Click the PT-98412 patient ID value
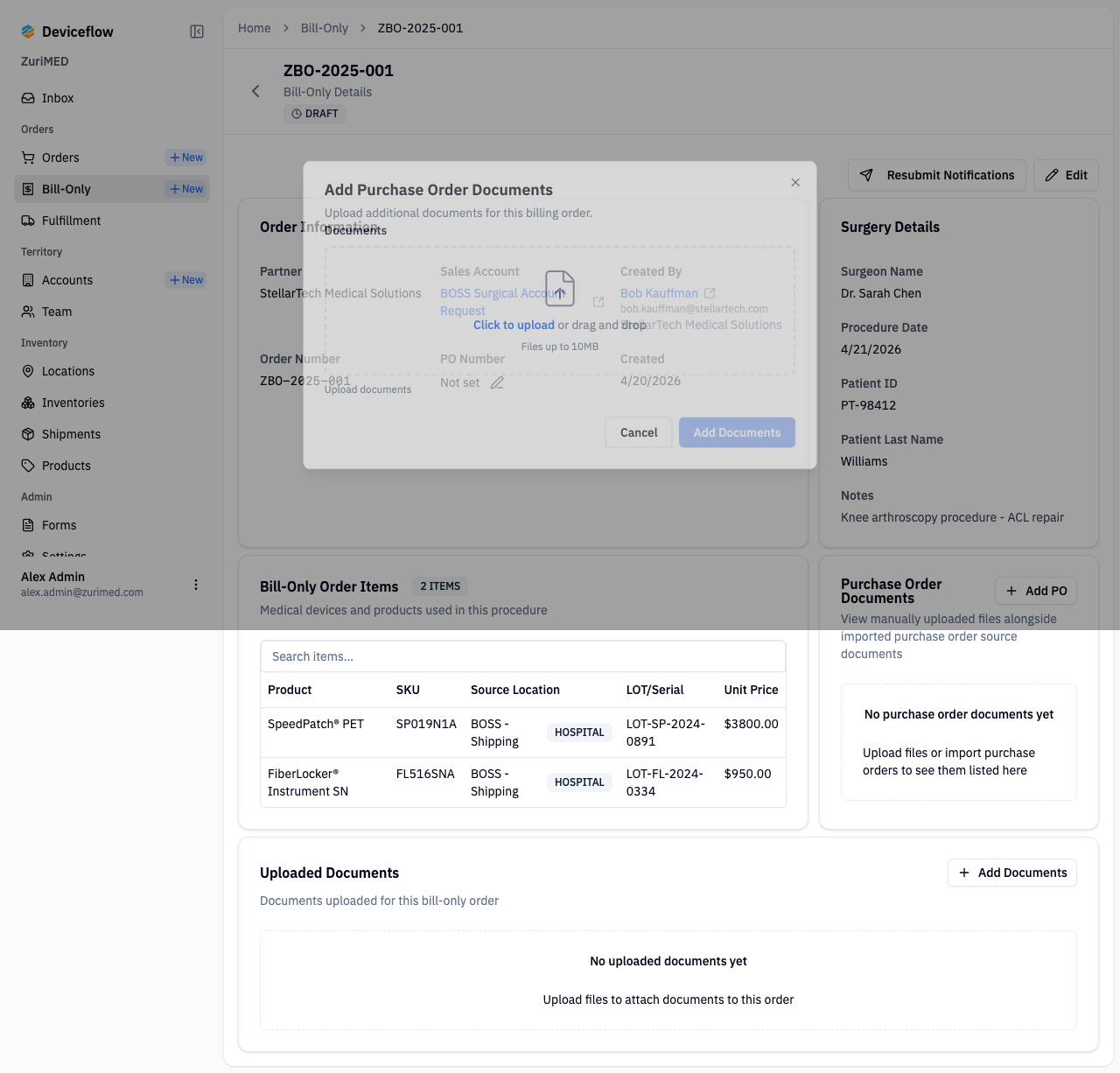 868,405
